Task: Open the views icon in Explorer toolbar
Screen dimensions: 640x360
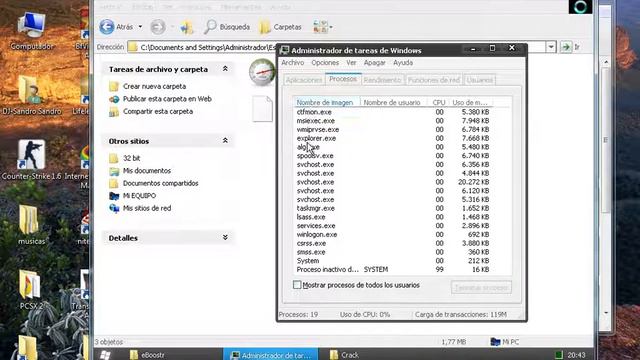Action: [320, 27]
